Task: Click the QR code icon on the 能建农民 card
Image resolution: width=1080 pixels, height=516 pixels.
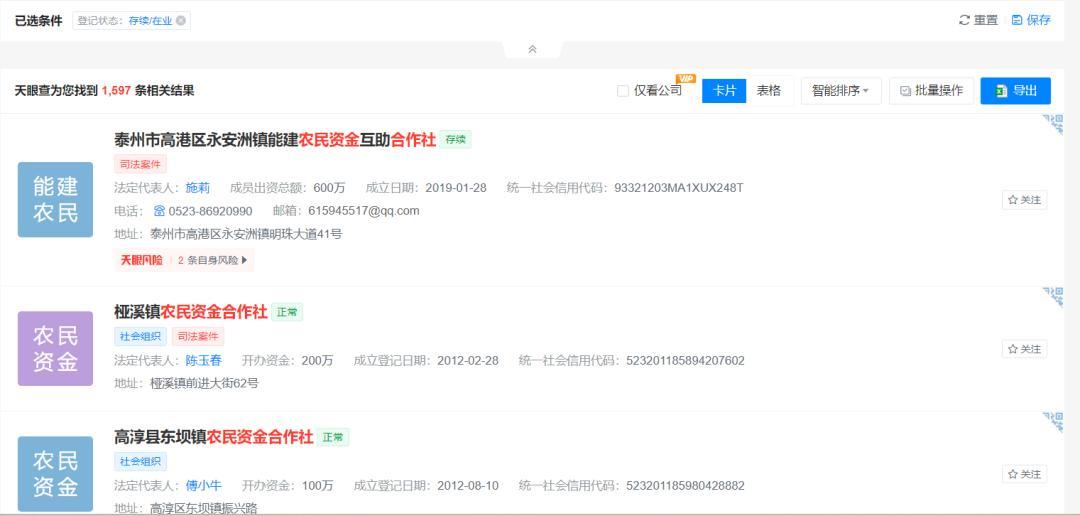Action: click(1052, 124)
